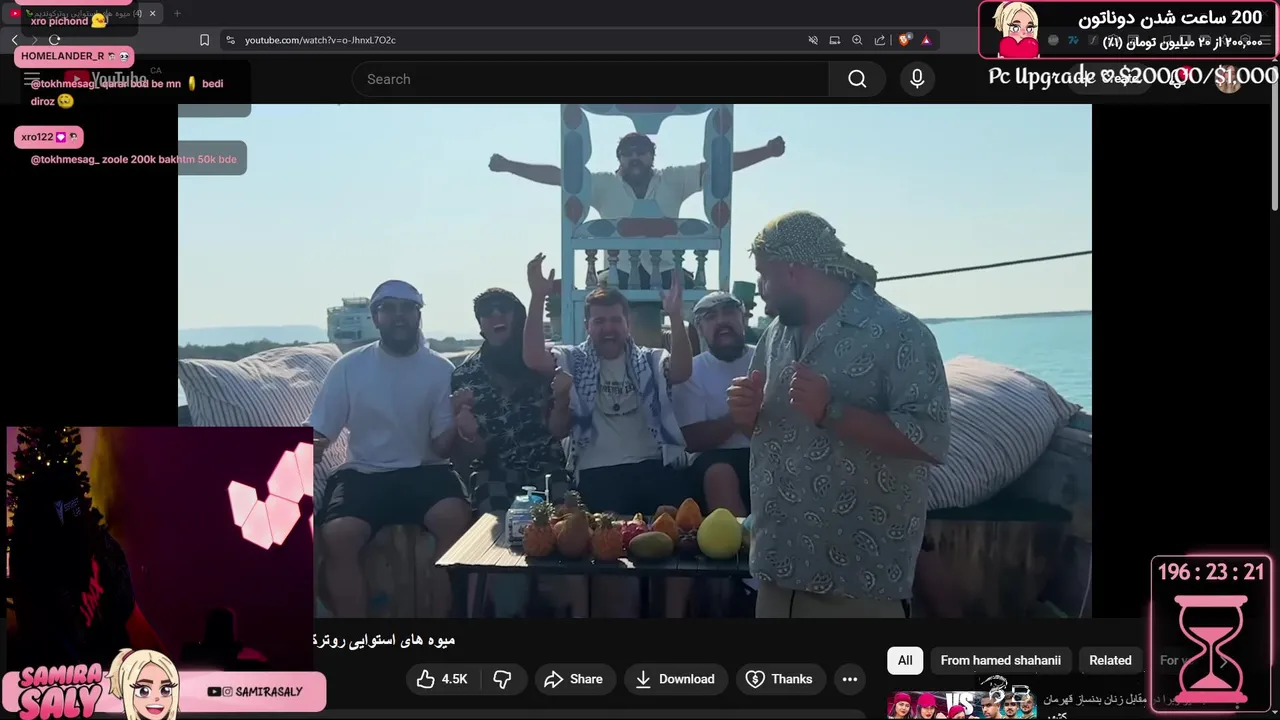Share this video

(573, 679)
